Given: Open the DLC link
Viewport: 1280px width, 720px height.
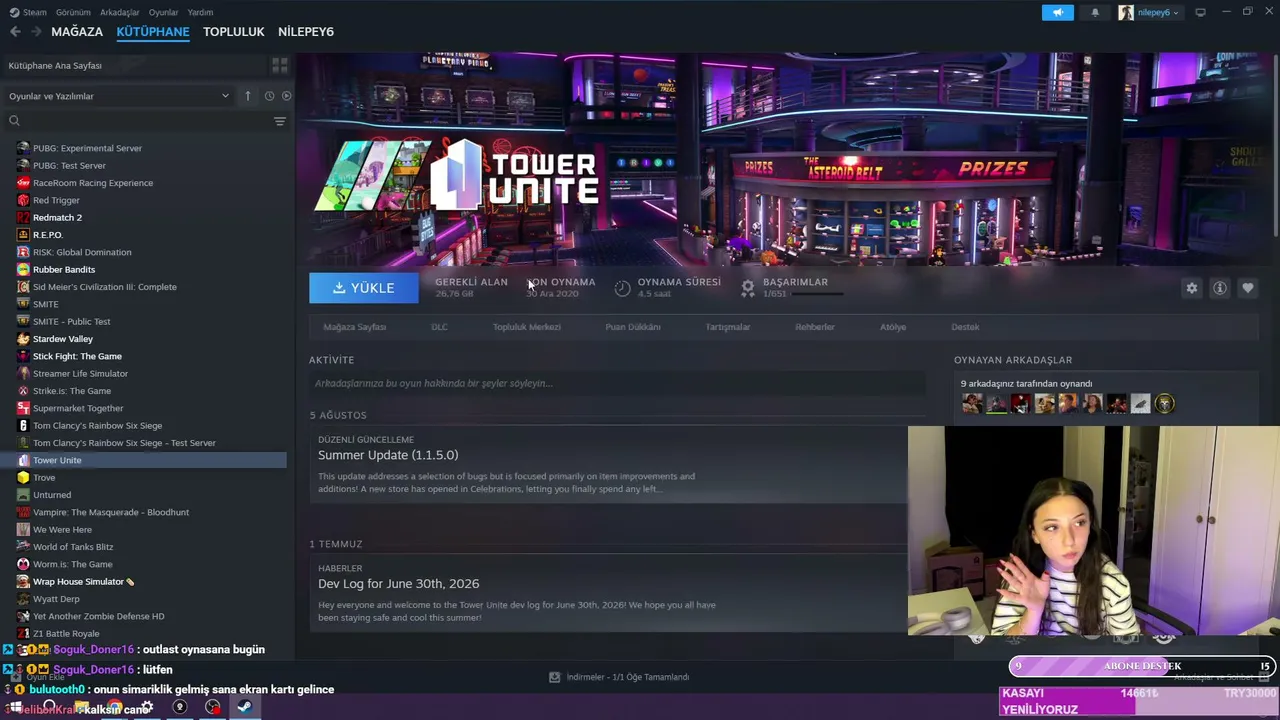Looking at the screenshot, I should pos(439,327).
